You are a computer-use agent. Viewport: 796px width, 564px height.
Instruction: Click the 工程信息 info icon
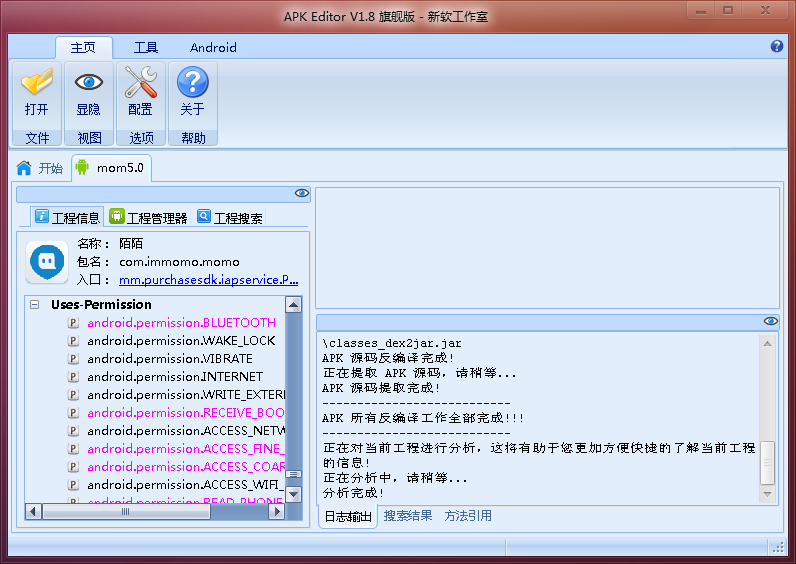coord(42,217)
